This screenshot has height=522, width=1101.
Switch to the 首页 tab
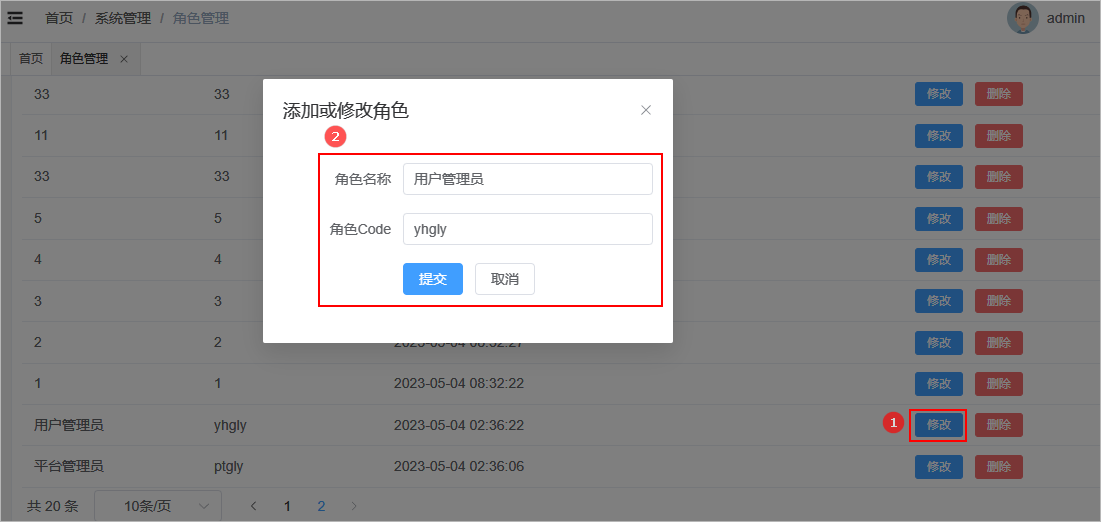(x=31, y=59)
